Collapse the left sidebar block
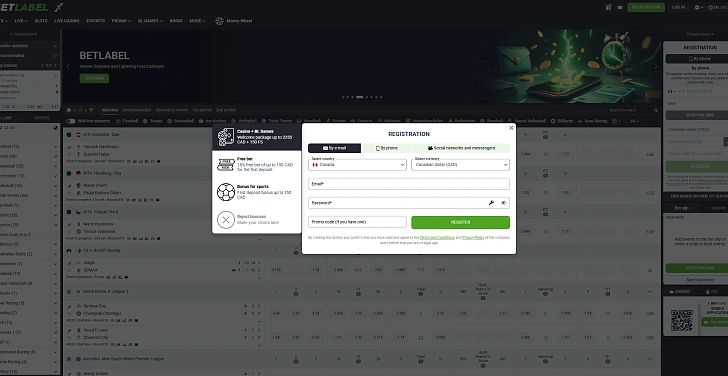The image size is (728, 376). click(24, 34)
